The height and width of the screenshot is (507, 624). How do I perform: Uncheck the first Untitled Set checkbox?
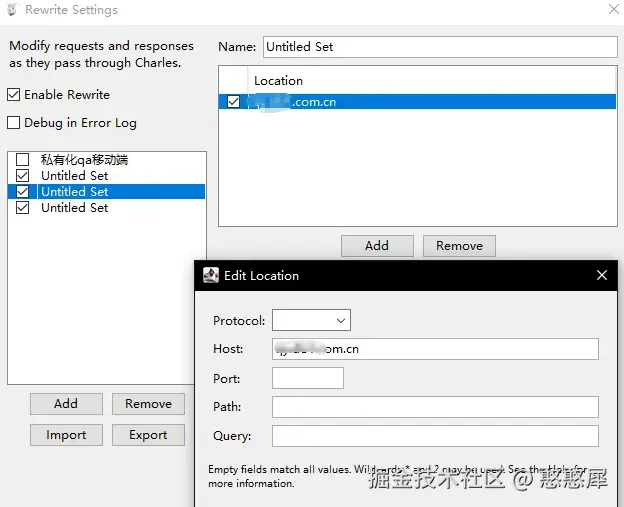click(x=22, y=176)
